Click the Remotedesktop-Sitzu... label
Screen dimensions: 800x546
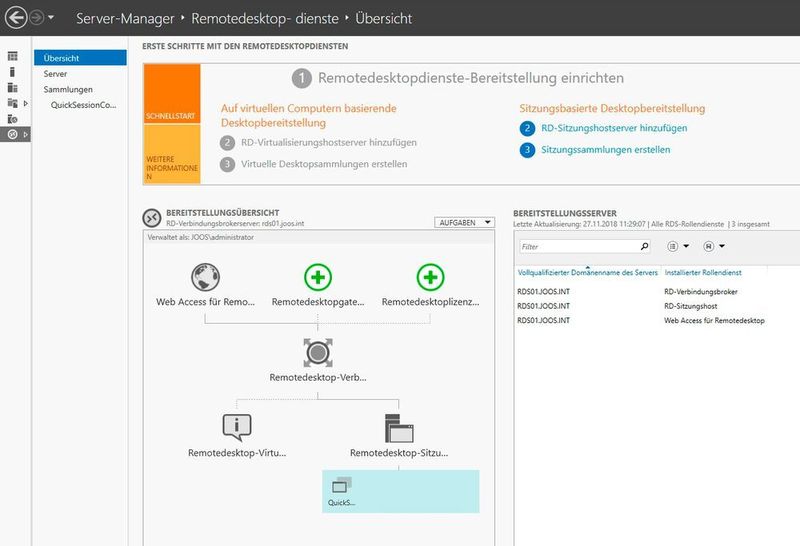point(399,453)
